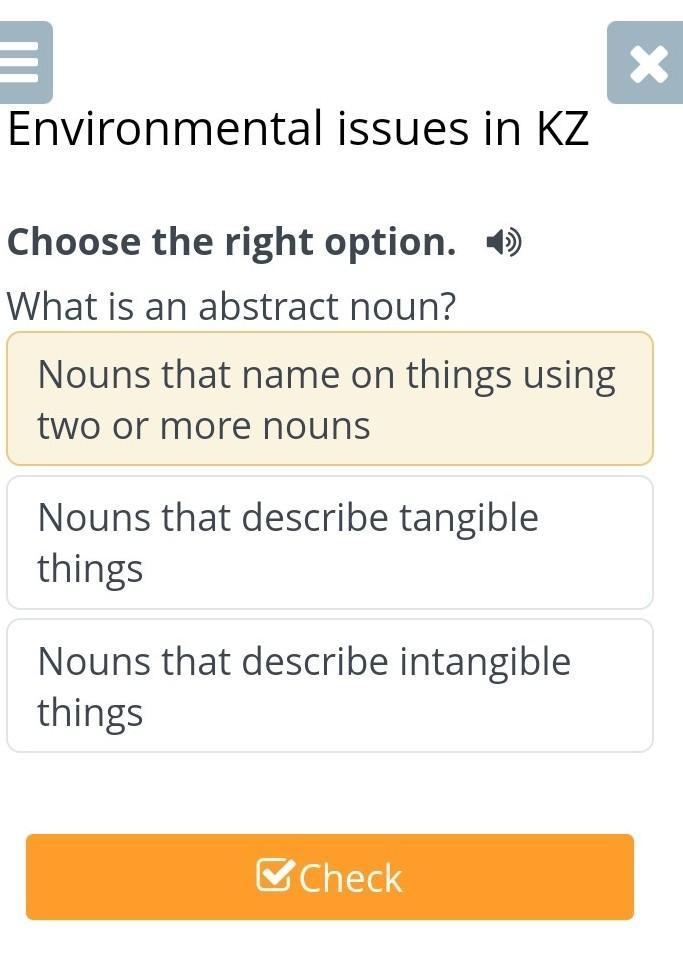Viewport: 683px width, 956px height.
Task: Click the 'Environmental issues in KZ' title
Action: coord(298,130)
